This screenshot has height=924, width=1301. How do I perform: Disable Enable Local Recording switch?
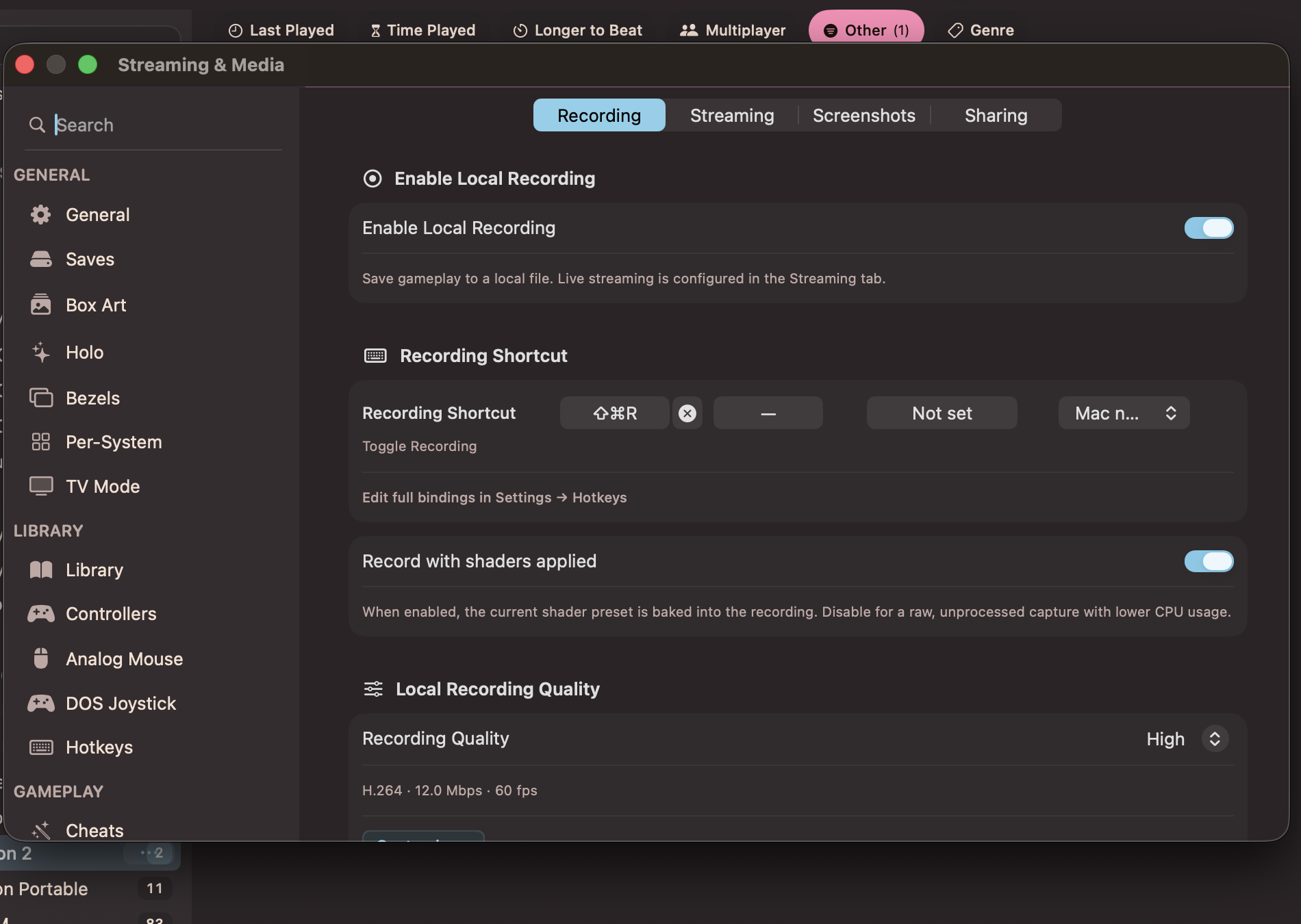coord(1209,228)
